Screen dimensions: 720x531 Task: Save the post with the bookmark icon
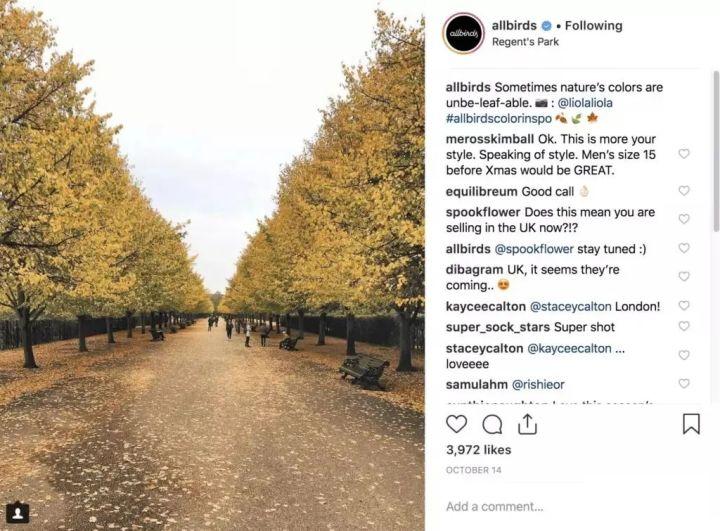click(x=691, y=424)
